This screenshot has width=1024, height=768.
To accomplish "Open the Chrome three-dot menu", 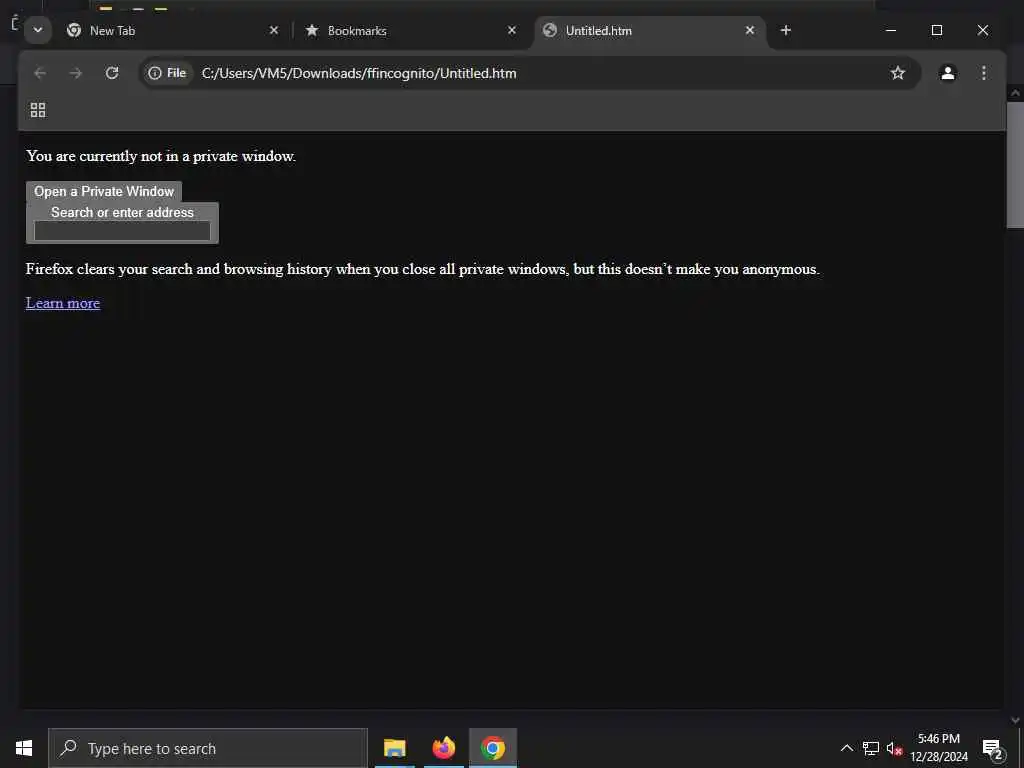I will click(x=984, y=73).
